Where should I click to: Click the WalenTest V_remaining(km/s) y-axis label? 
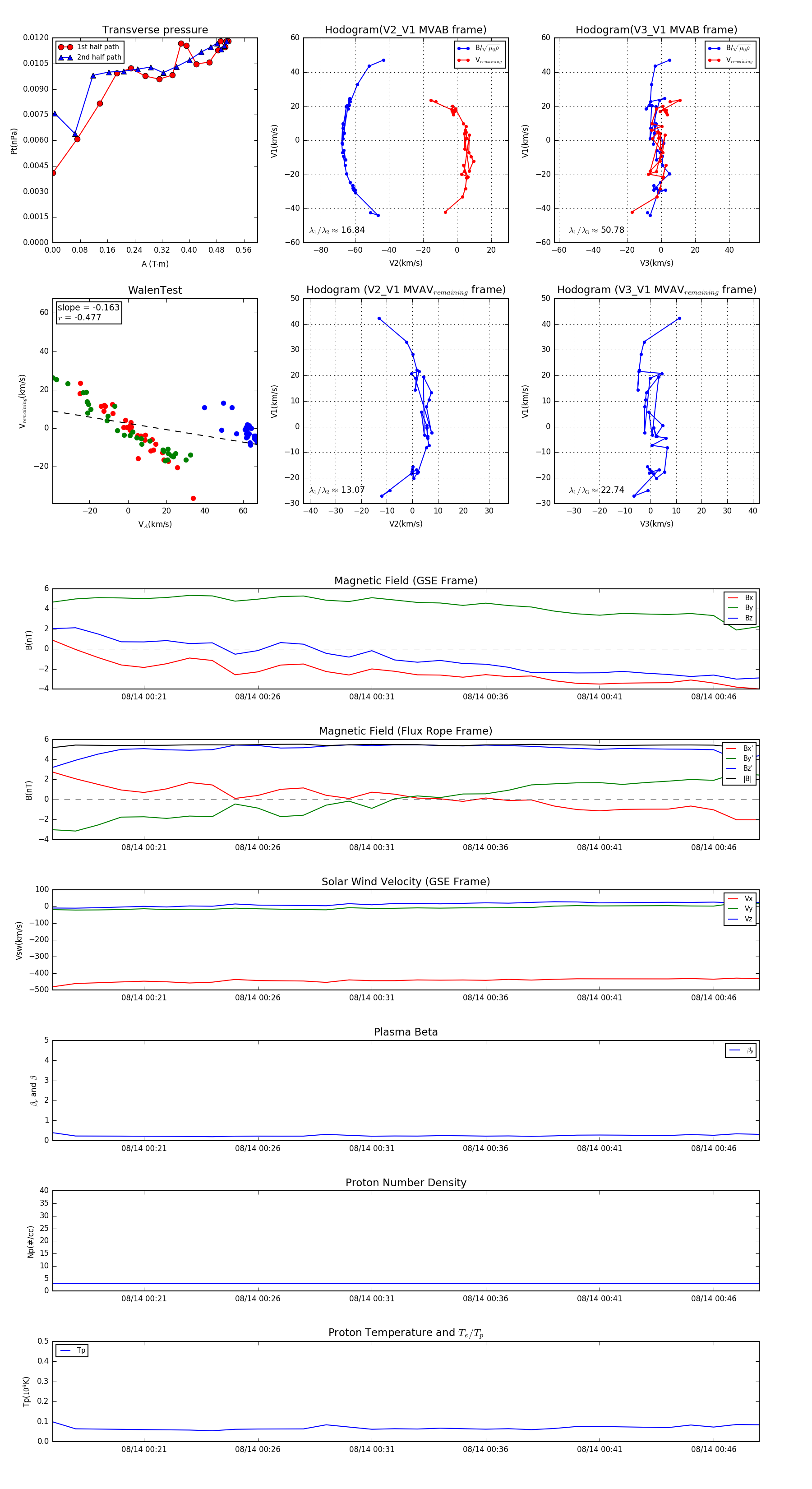tap(23, 401)
